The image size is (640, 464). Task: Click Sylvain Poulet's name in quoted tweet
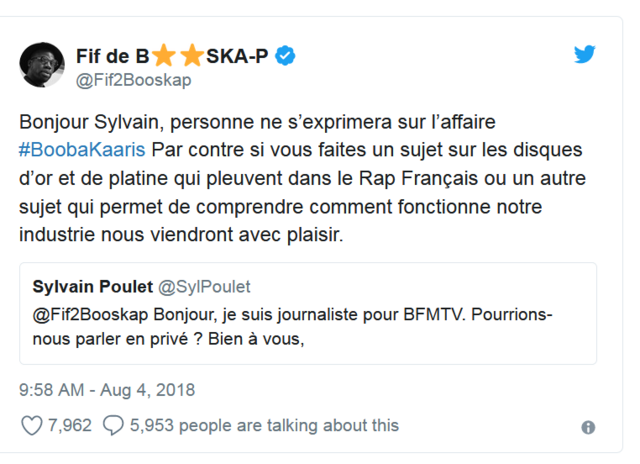point(92,286)
